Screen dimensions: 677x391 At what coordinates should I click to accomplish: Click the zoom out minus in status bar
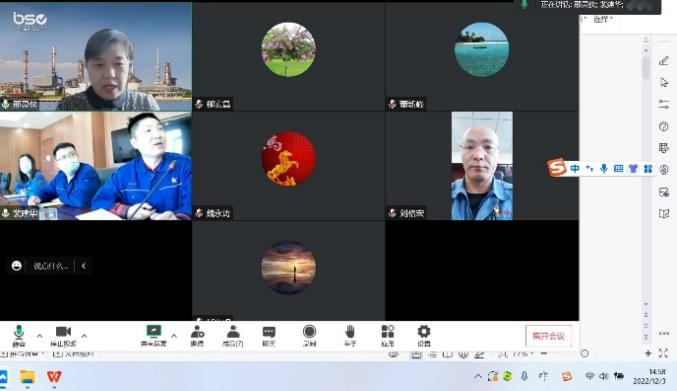(544, 353)
